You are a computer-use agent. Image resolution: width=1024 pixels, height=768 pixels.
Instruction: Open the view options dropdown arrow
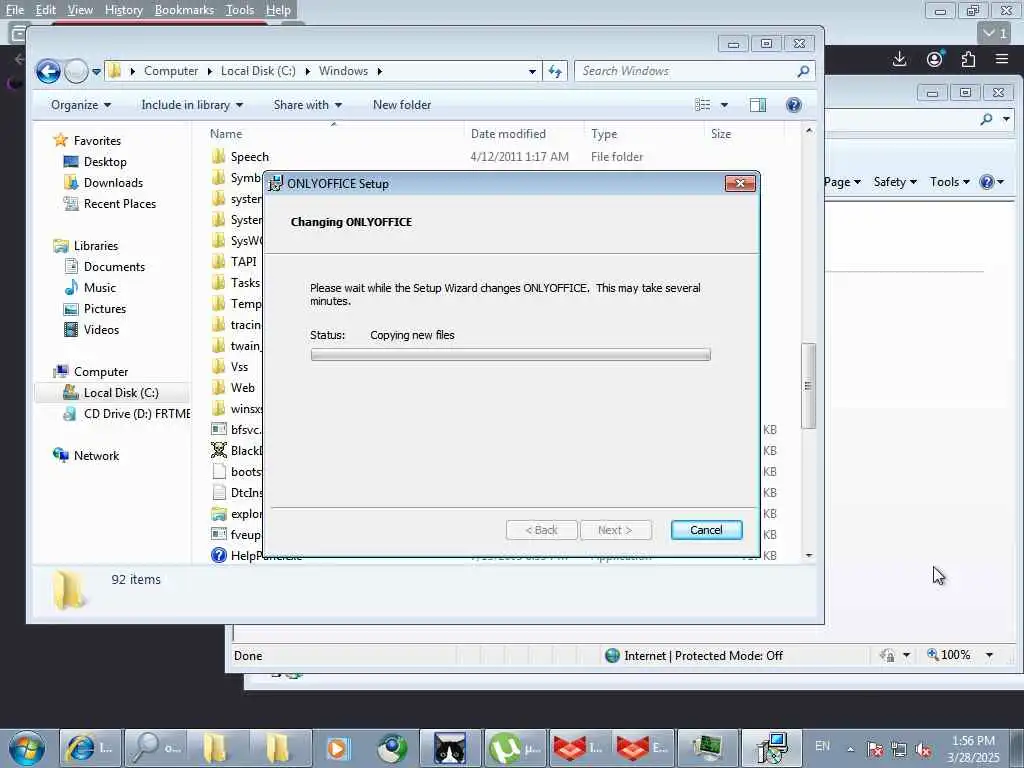click(x=724, y=105)
